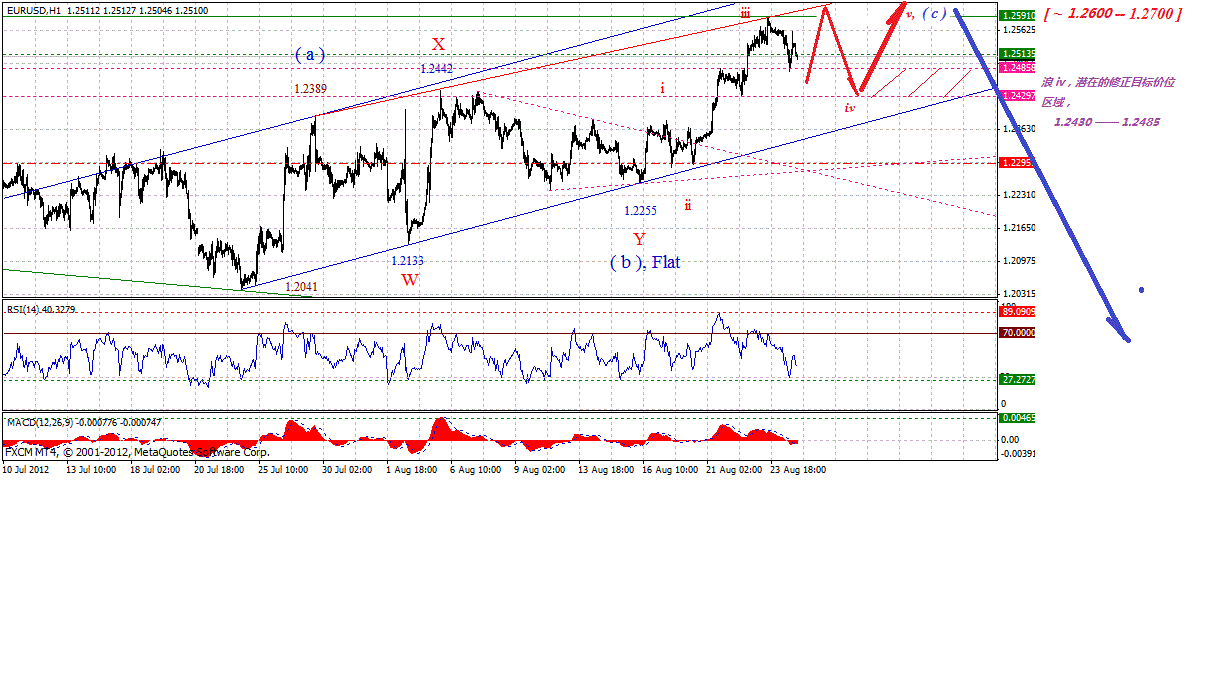Click the 1.2133 price annotation
1213x694 pixels.
point(407,260)
